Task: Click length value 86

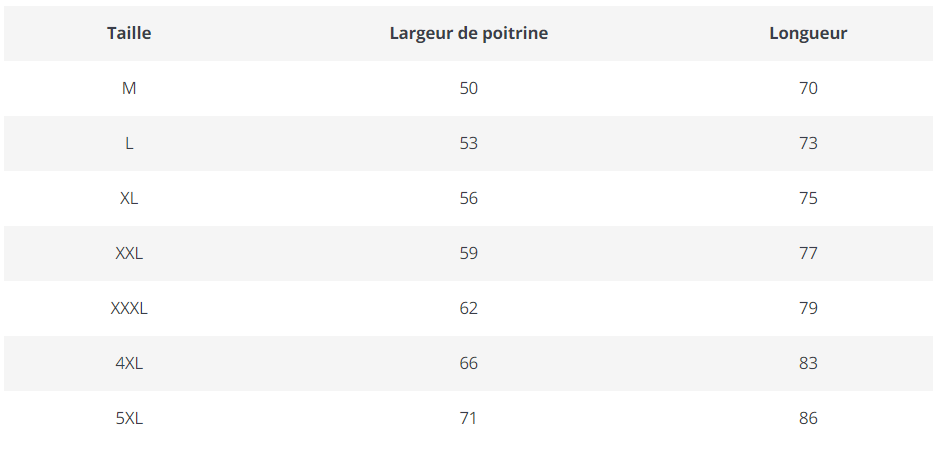Action: click(808, 418)
